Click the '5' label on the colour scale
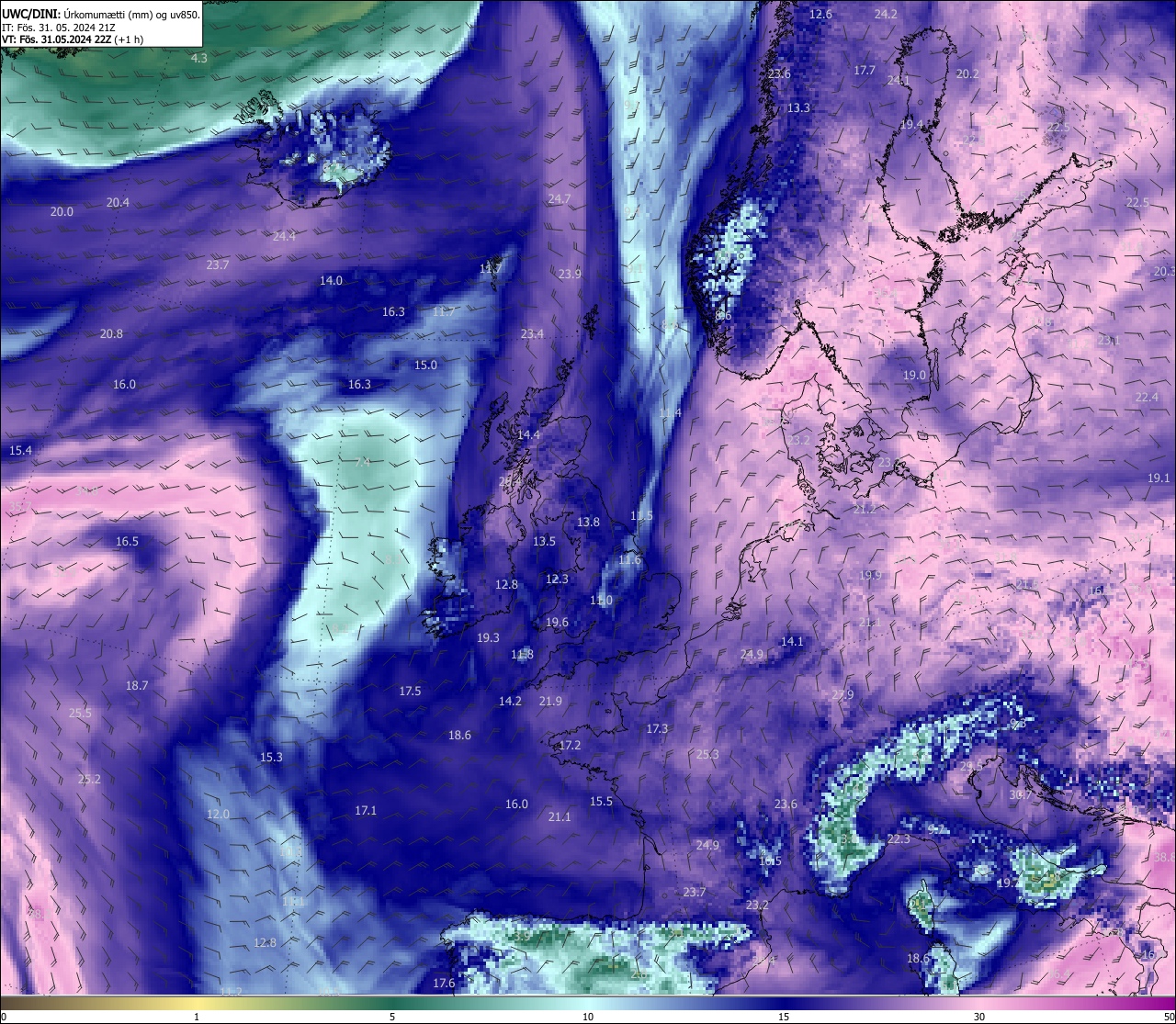The image size is (1176, 1024). [392, 1017]
